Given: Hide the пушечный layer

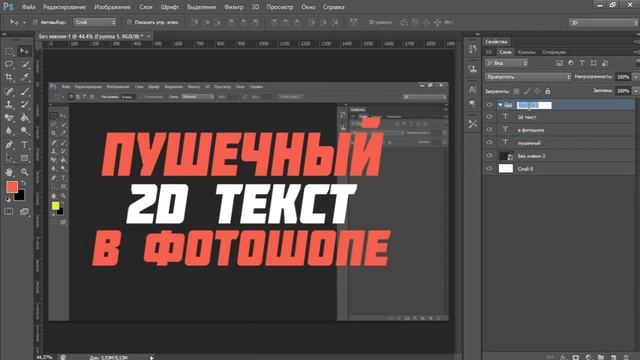Looking at the screenshot, I should pos(489,142).
